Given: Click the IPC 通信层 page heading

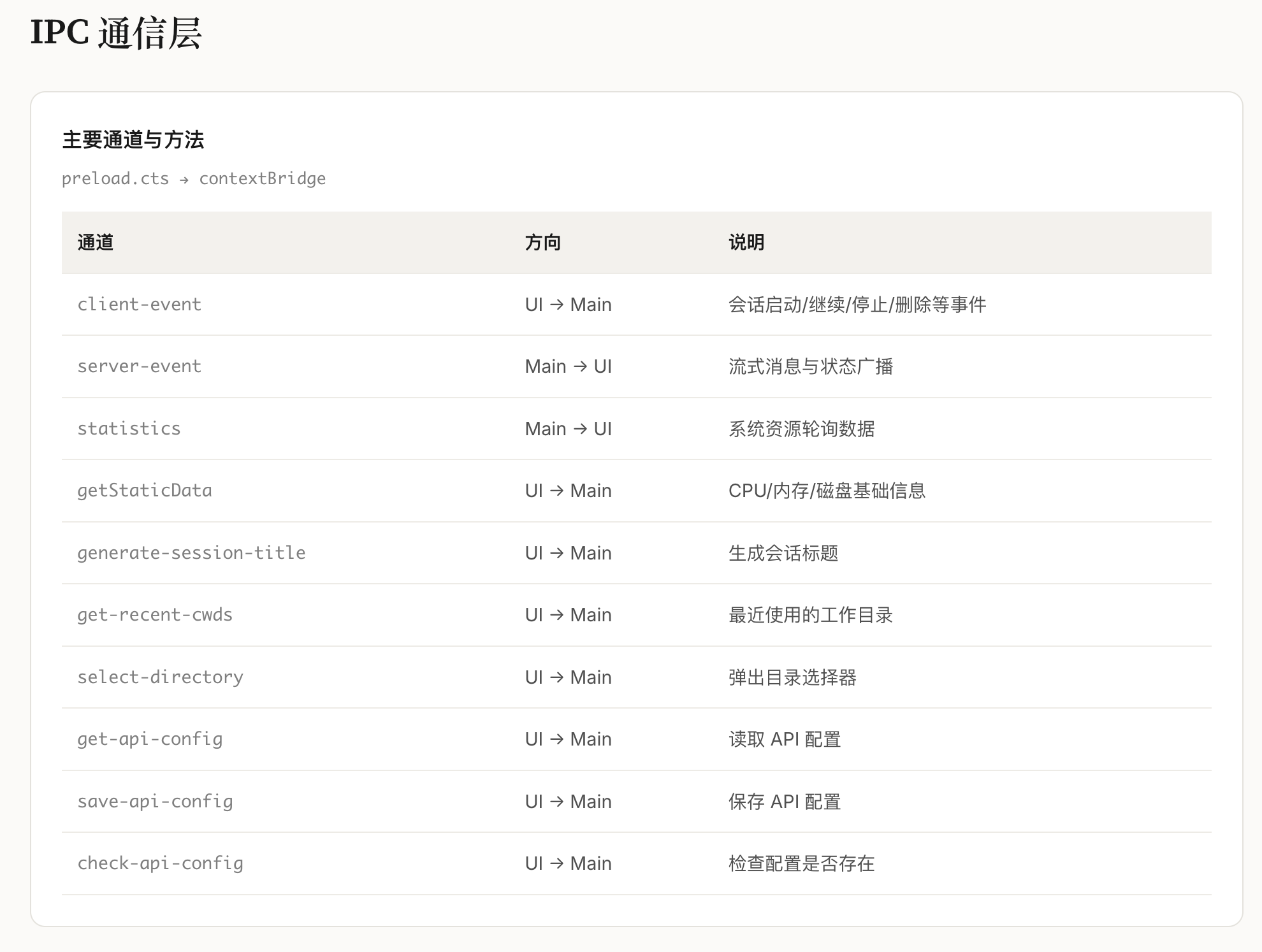Looking at the screenshot, I should pos(116,33).
